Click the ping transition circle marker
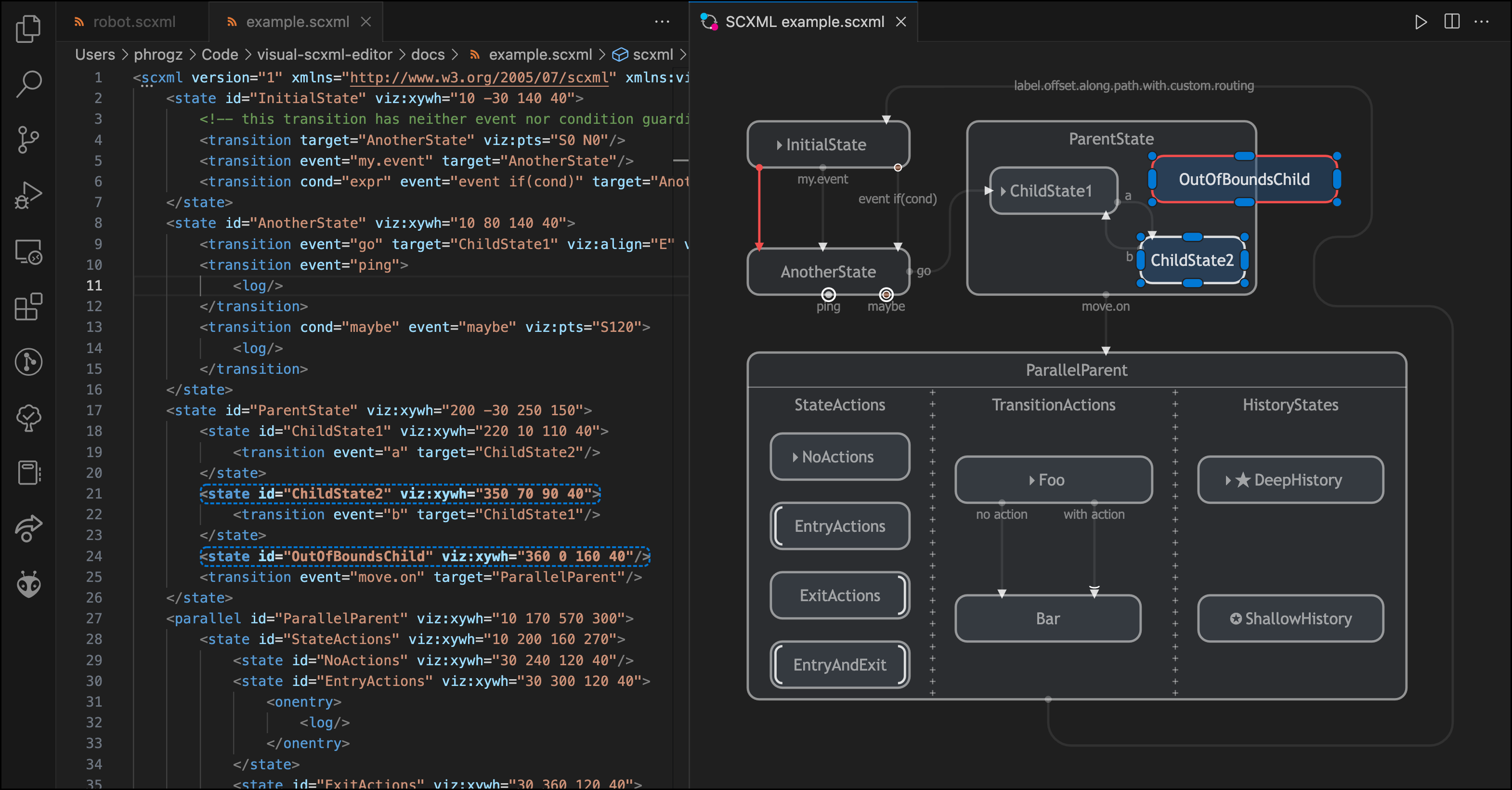The height and width of the screenshot is (790, 1512). pyautogui.click(x=828, y=294)
